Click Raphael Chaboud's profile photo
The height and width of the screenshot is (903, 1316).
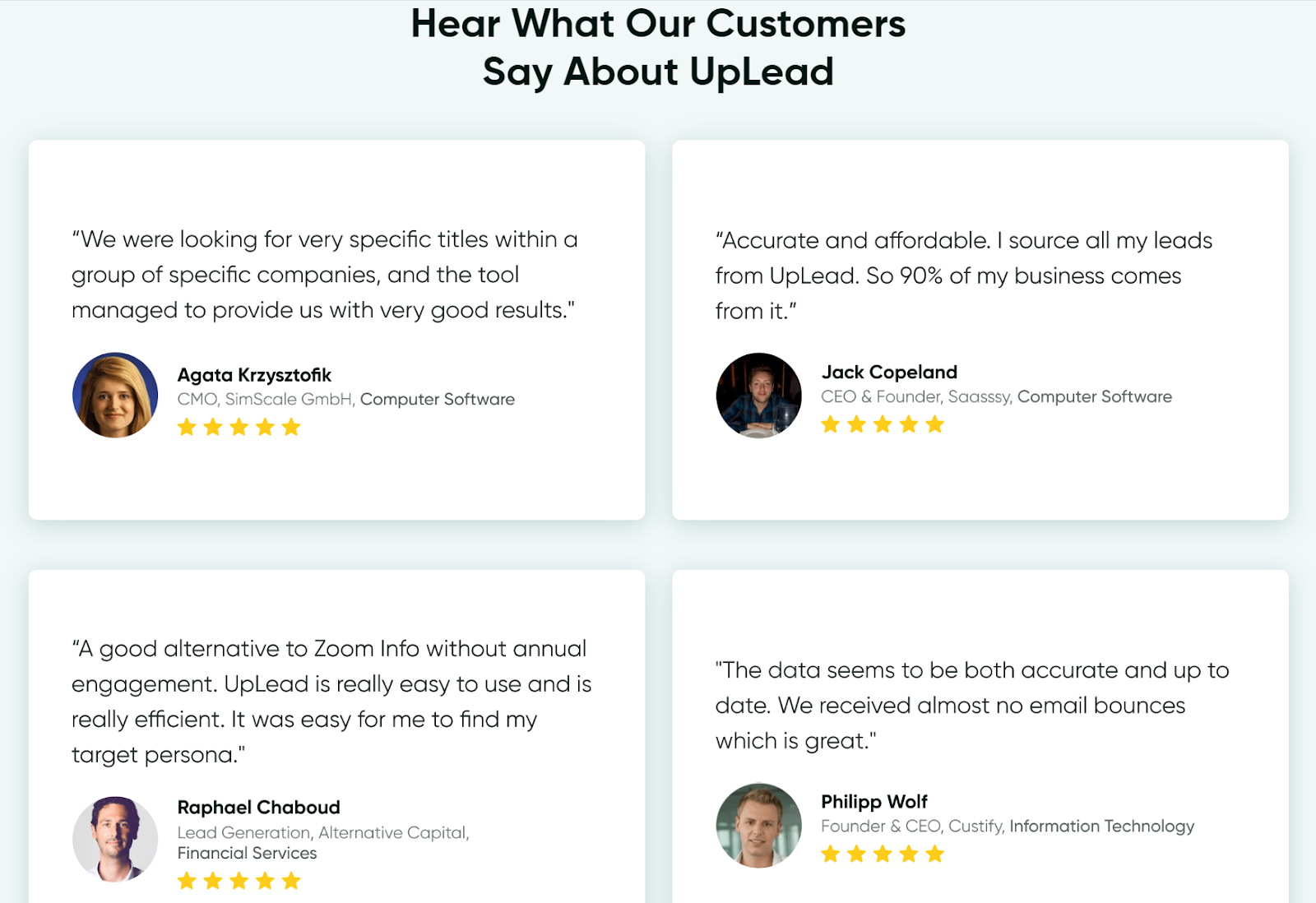(x=115, y=839)
